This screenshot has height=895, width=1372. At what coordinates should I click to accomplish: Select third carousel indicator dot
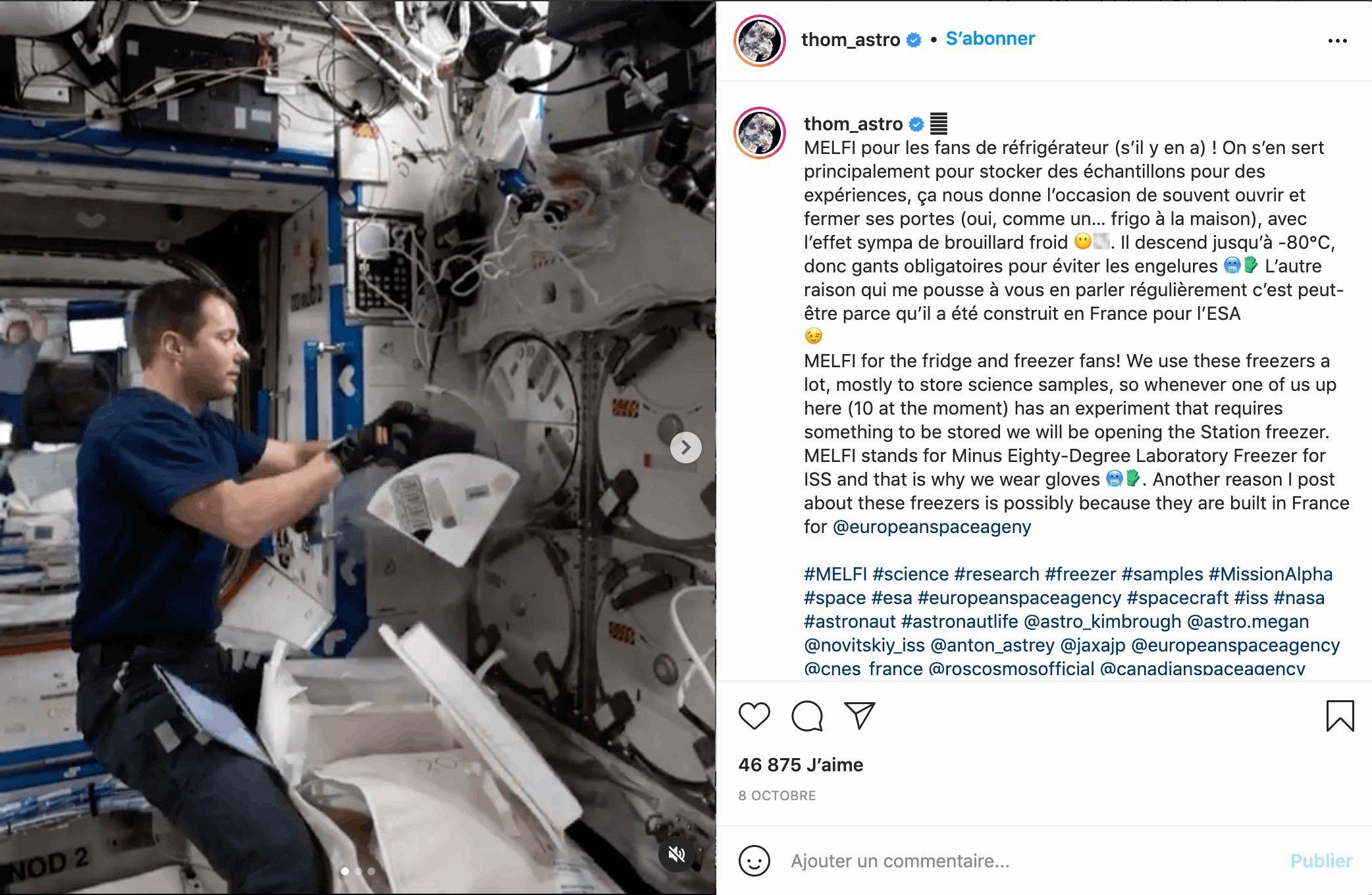point(371,871)
